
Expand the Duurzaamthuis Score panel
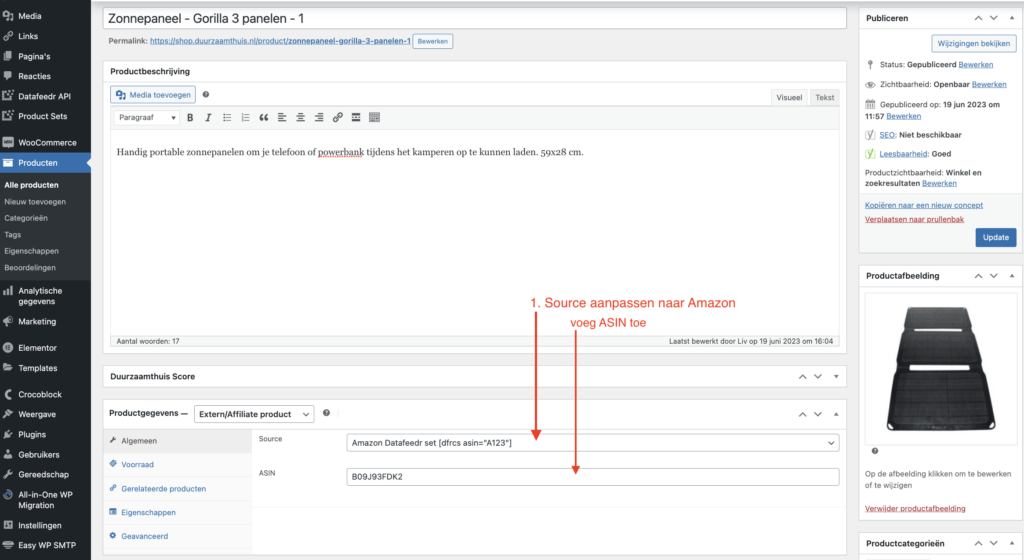pos(836,377)
